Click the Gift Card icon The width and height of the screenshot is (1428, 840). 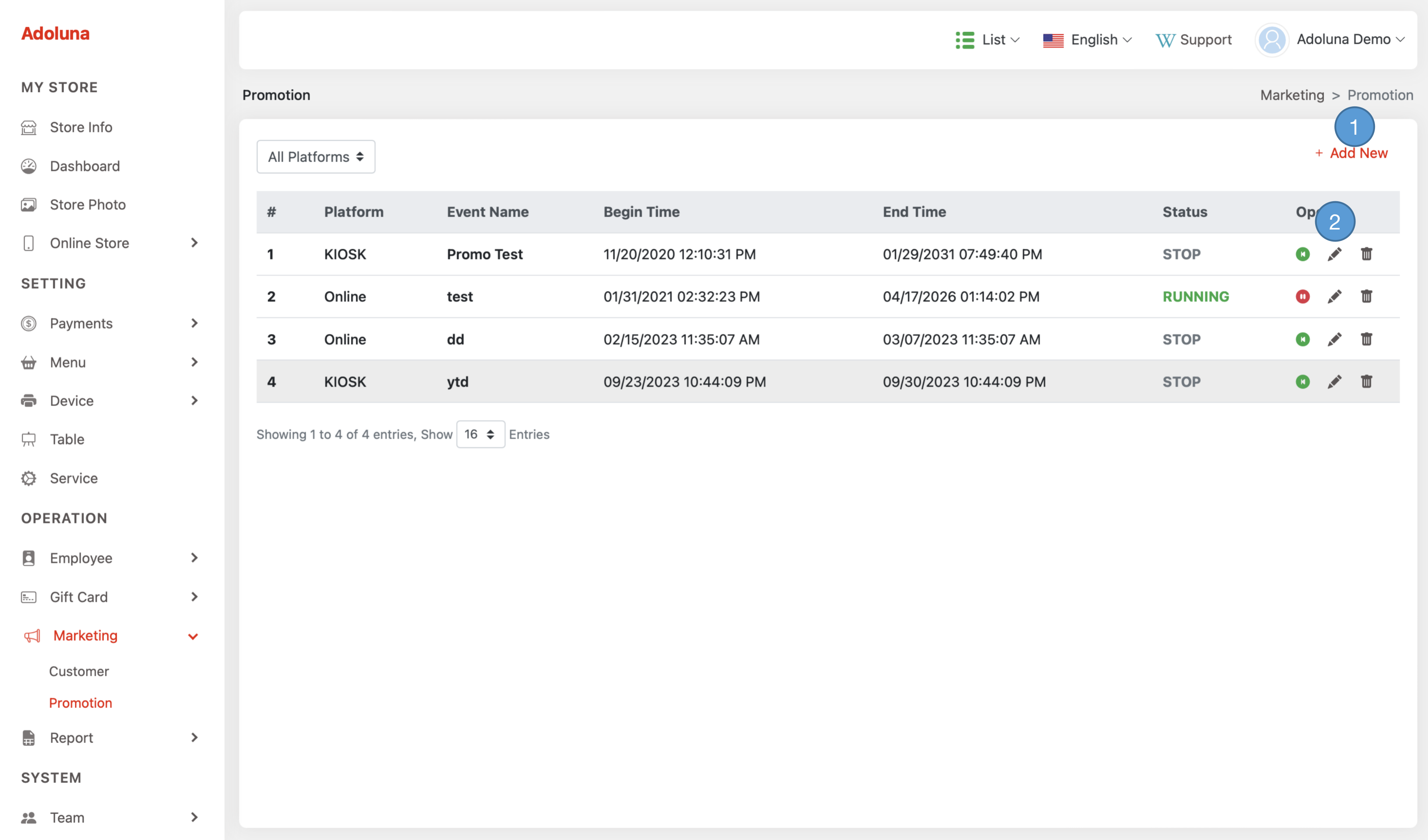pos(29,597)
